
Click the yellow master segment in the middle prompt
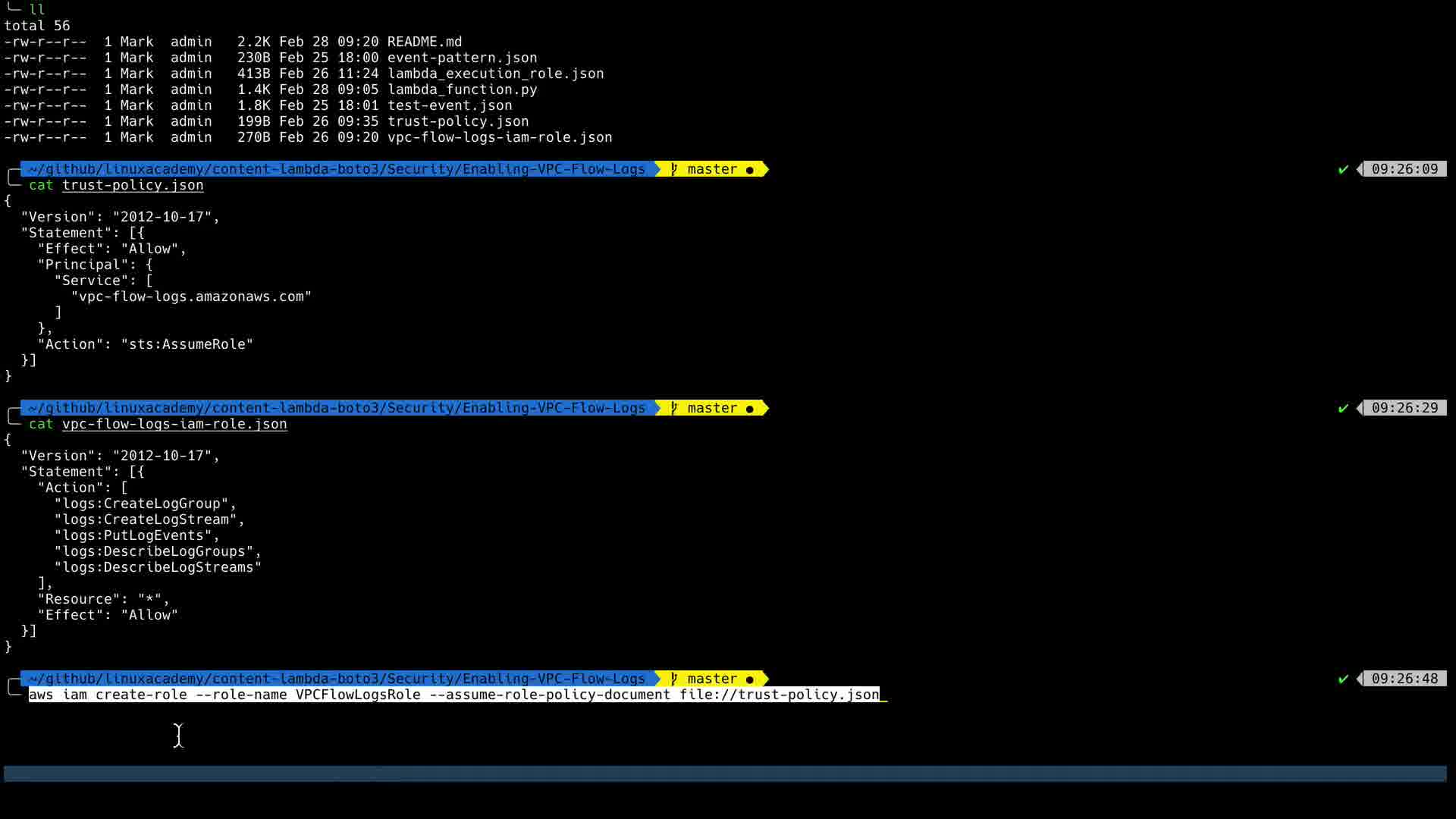coord(711,408)
